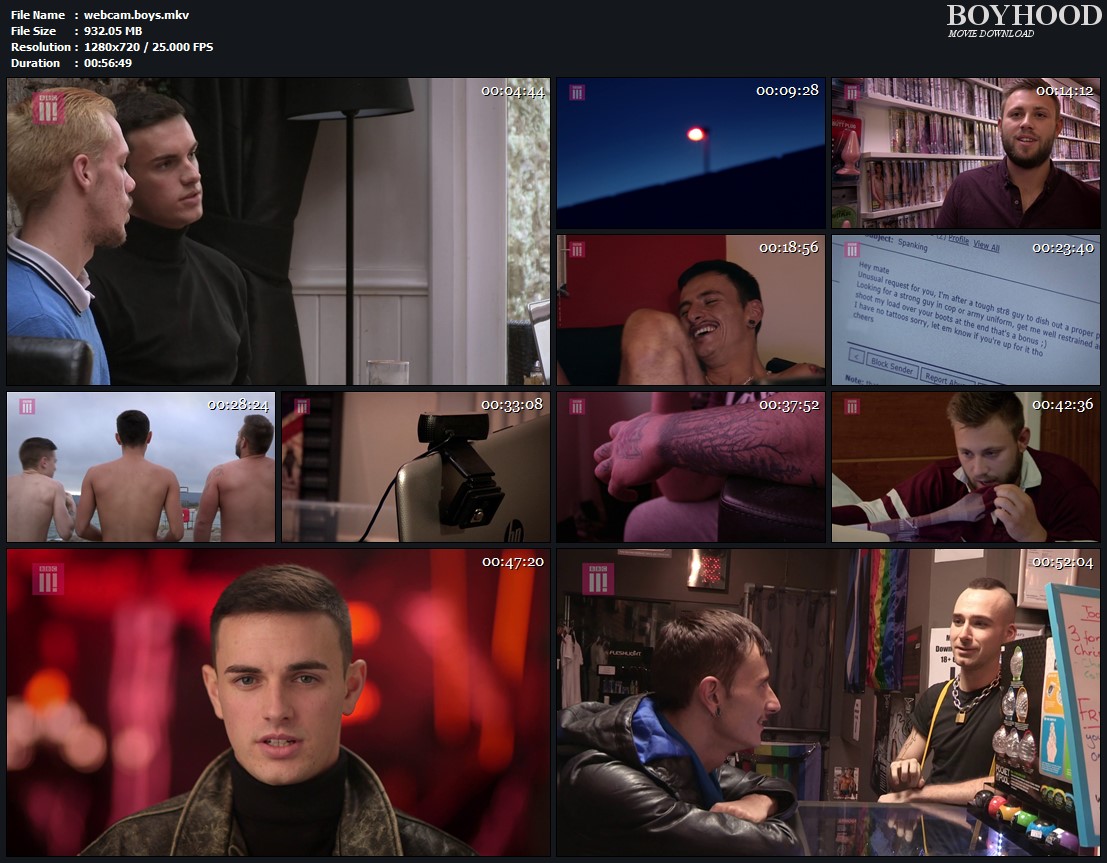Viewport: 1107px width, 863px height.
Task: Click the BBC Three logo in the 00:52:04 frame
Action: pyautogui.click(x=598, y=578)
